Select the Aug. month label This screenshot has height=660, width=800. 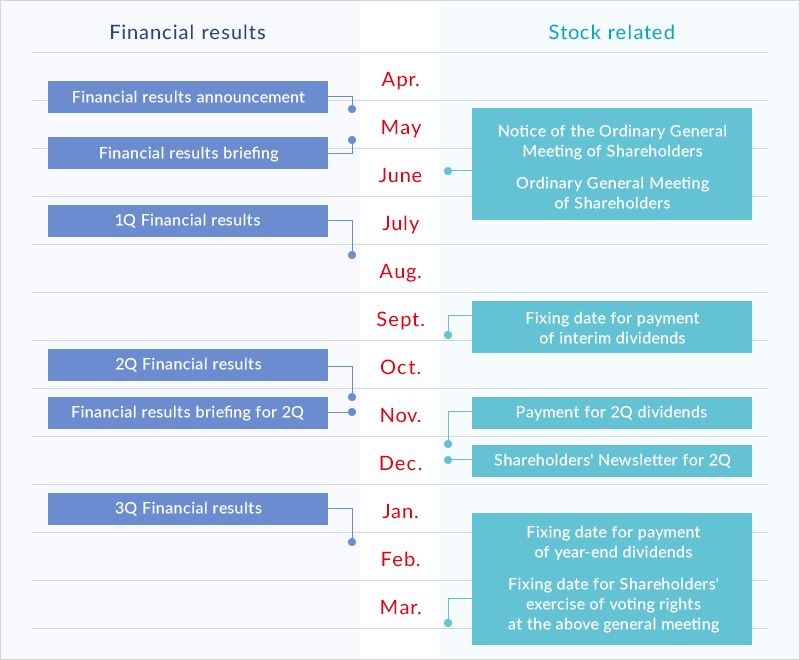coord(400,271)
